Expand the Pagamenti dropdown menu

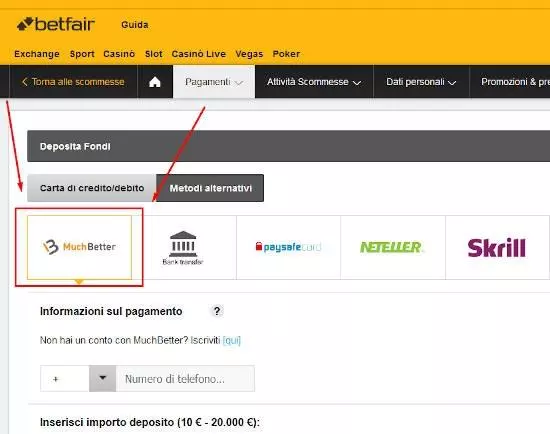pos(214,82)
